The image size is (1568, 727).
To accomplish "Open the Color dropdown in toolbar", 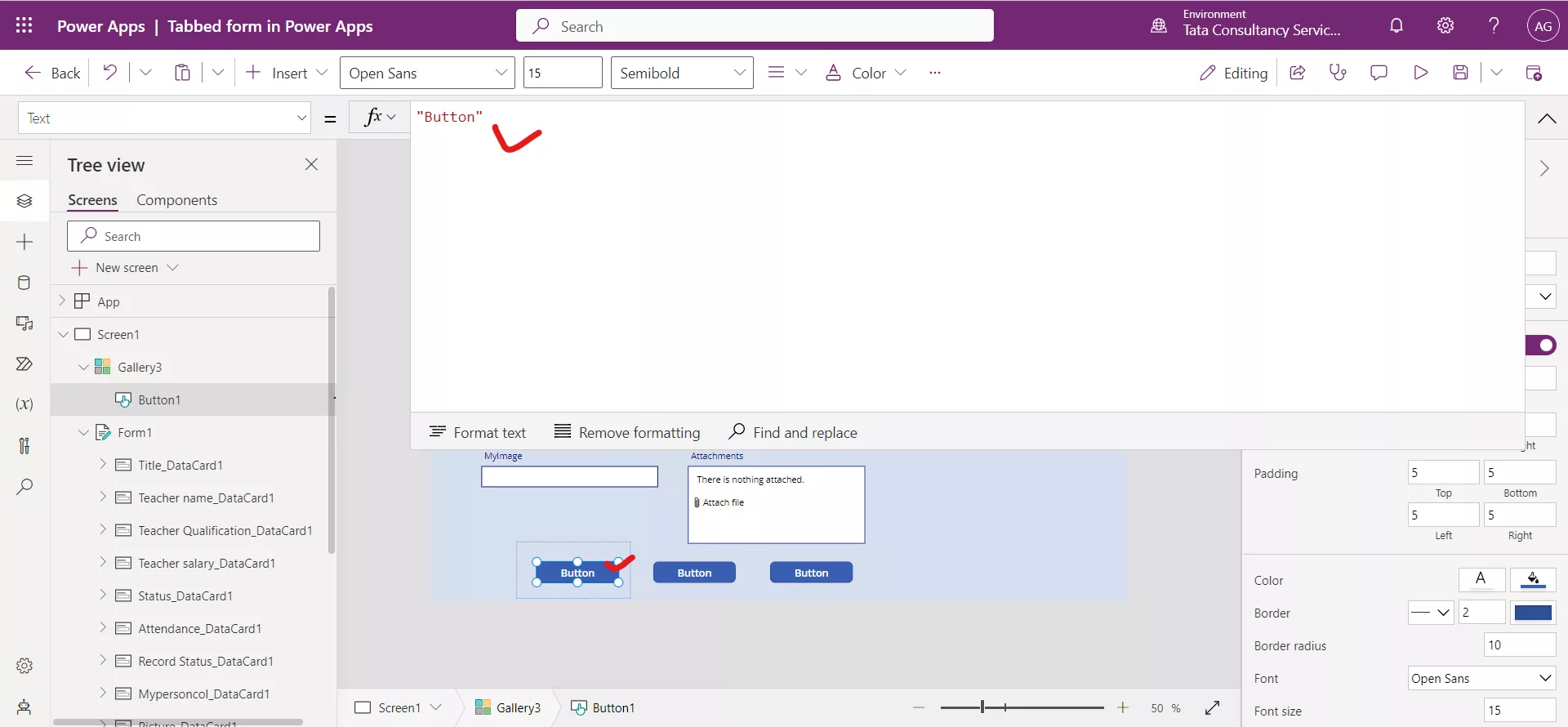I will click(866, 73).
